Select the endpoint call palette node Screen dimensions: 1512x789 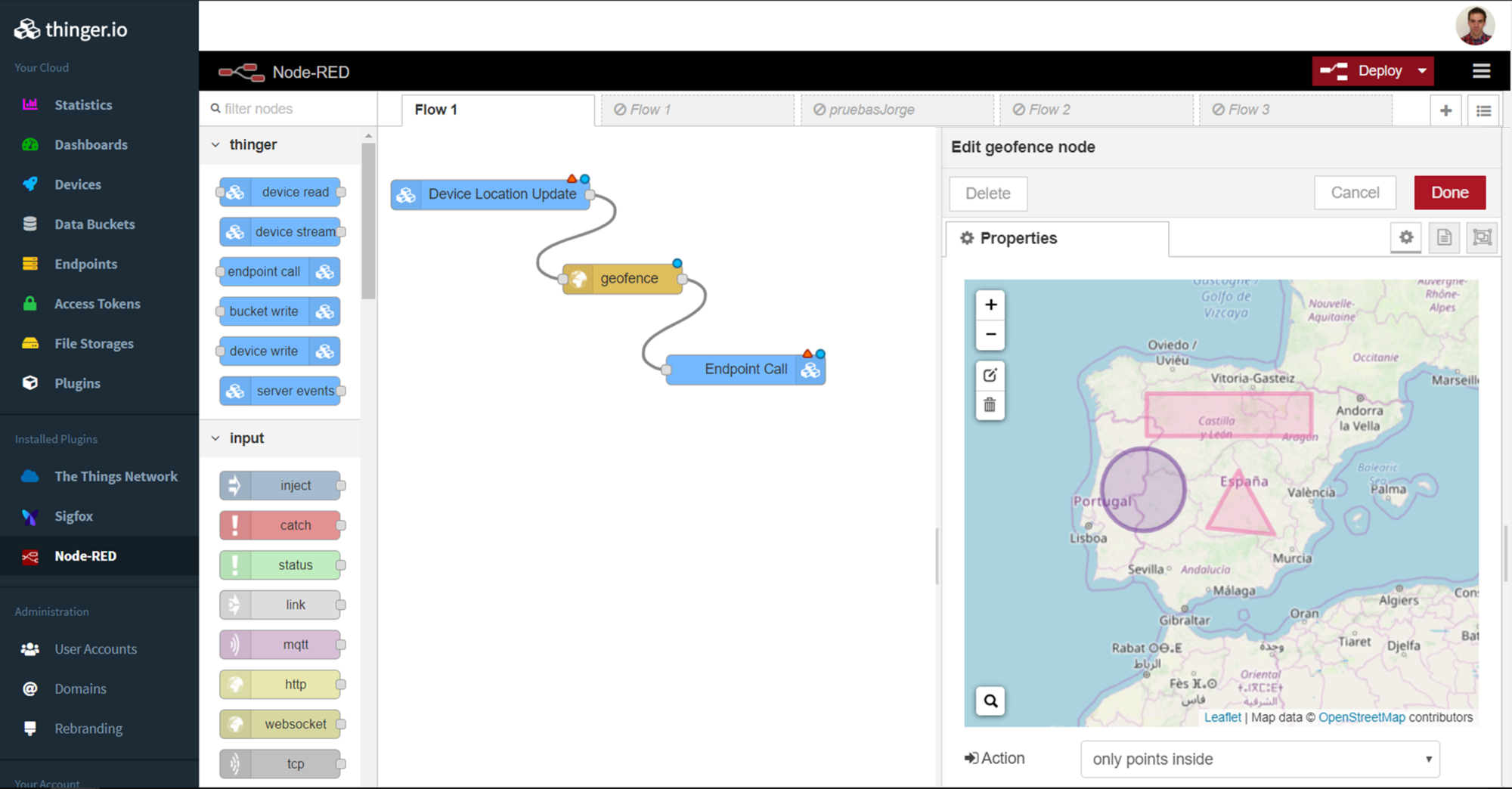pos(278,272)
